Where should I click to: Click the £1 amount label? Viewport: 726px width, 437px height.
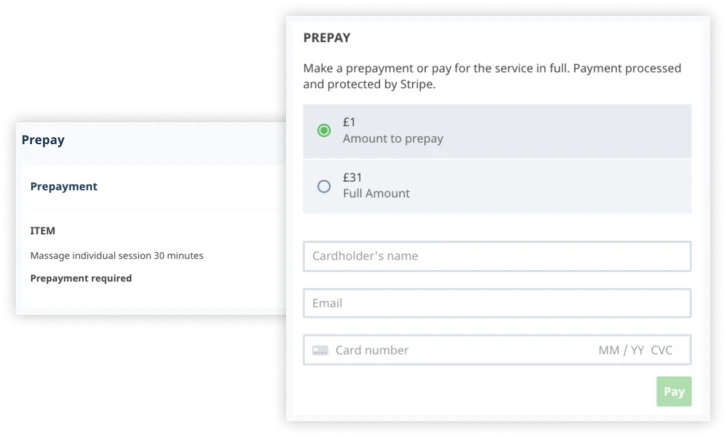[x=349, y=122]
